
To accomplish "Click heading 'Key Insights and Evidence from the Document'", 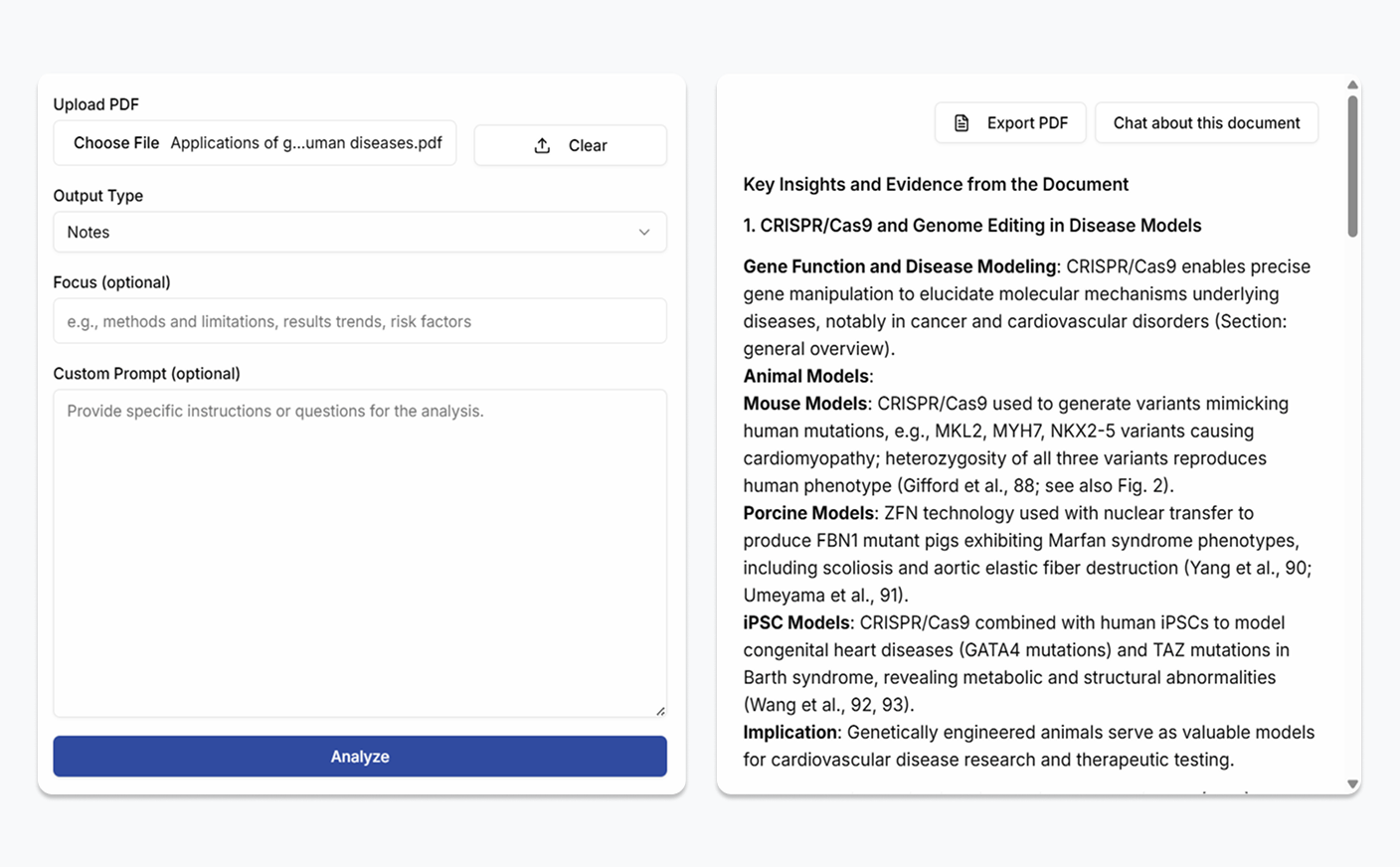I will (936, 185).
